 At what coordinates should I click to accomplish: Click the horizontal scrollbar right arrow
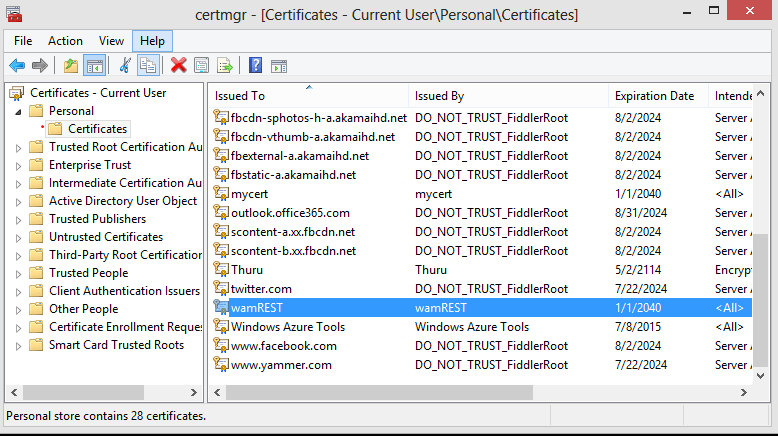pyautogui.click(x=744, y=392)
